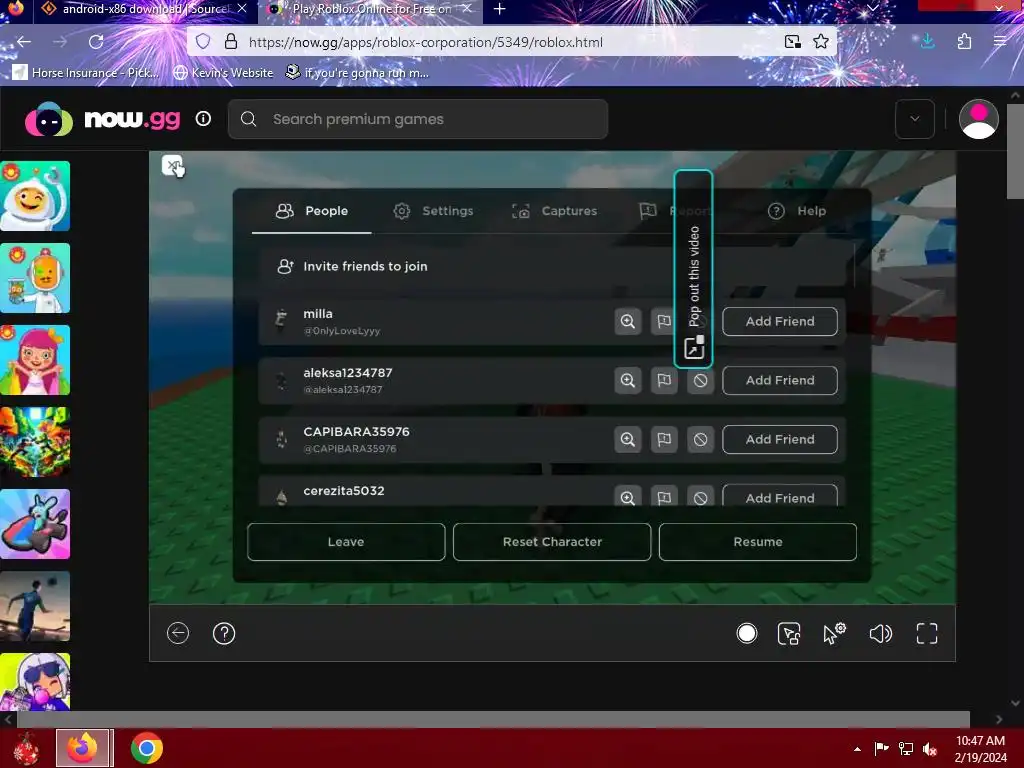Viewport: 1024px width, 768px height.
Task: Open the player help question mark
Action: (224, 633)
